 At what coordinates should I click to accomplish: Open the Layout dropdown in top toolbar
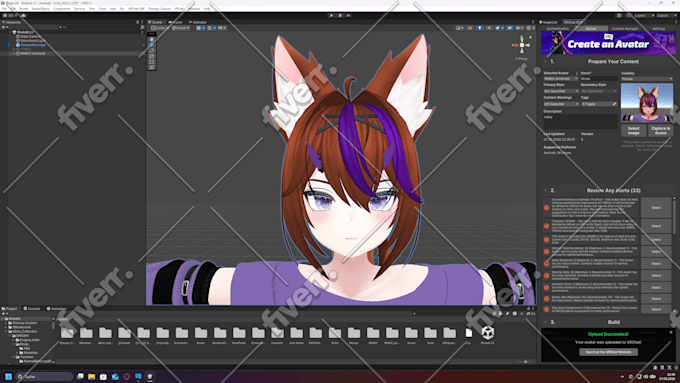[666, 15]
